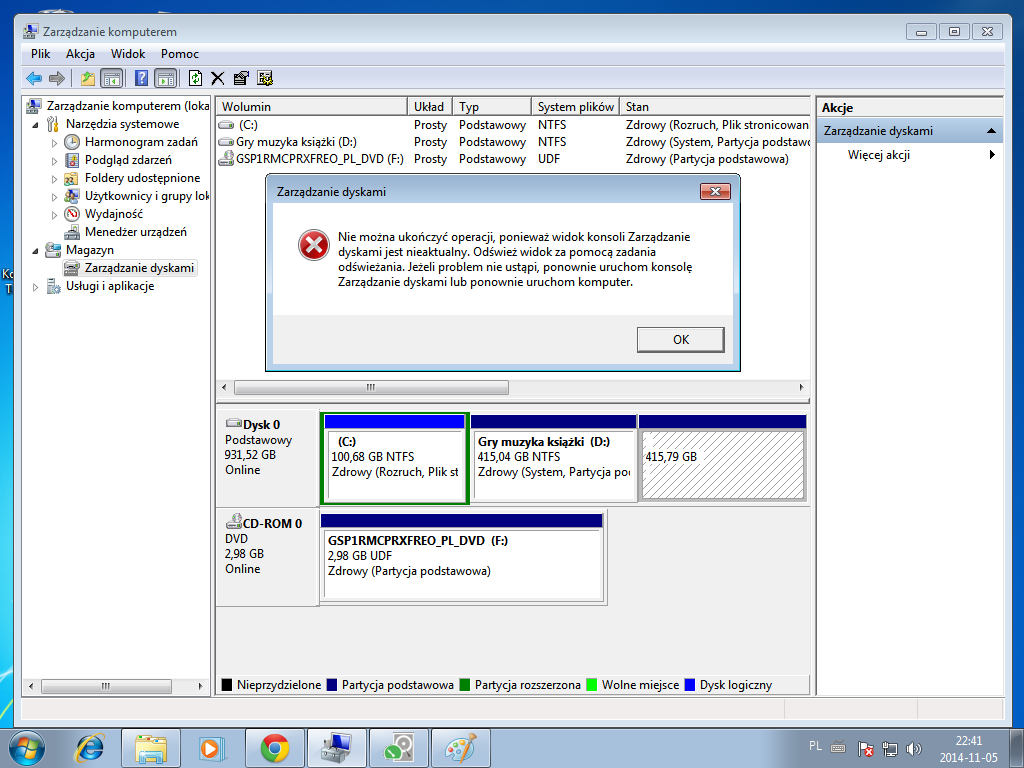Click the Back arrow toolbar icon
This screenshot has width=1024, height=768.
(34, 78)
